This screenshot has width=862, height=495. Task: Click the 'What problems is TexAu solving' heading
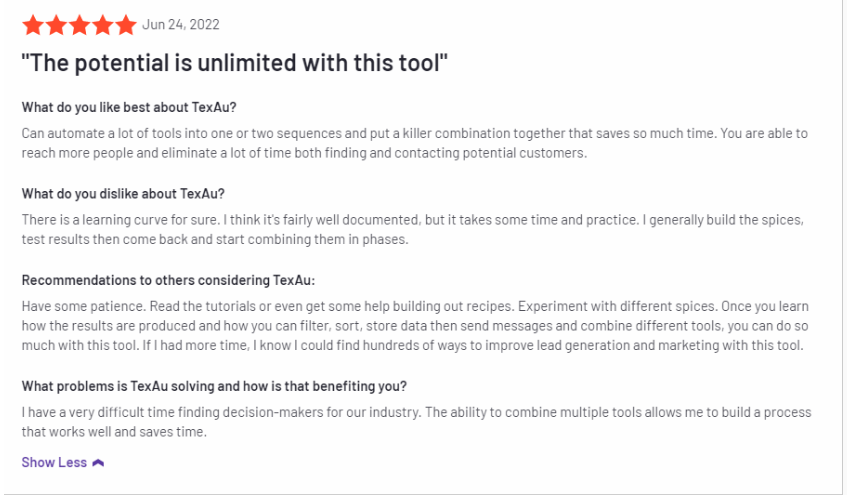click(x=214, y=386)
